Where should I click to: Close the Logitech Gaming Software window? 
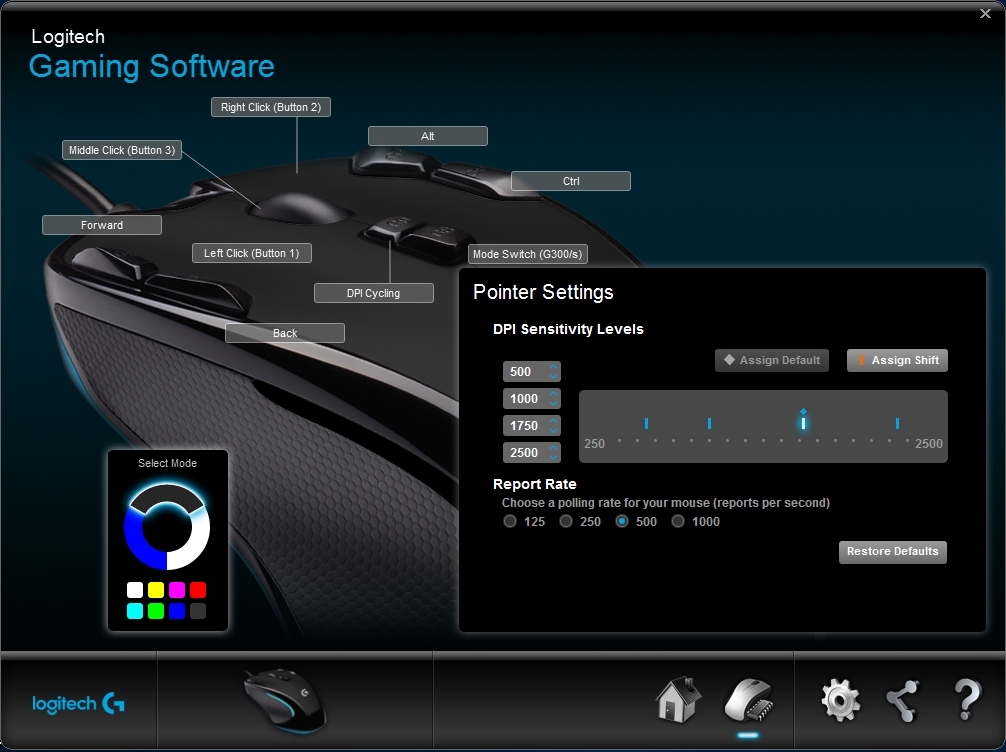[985, 13]
